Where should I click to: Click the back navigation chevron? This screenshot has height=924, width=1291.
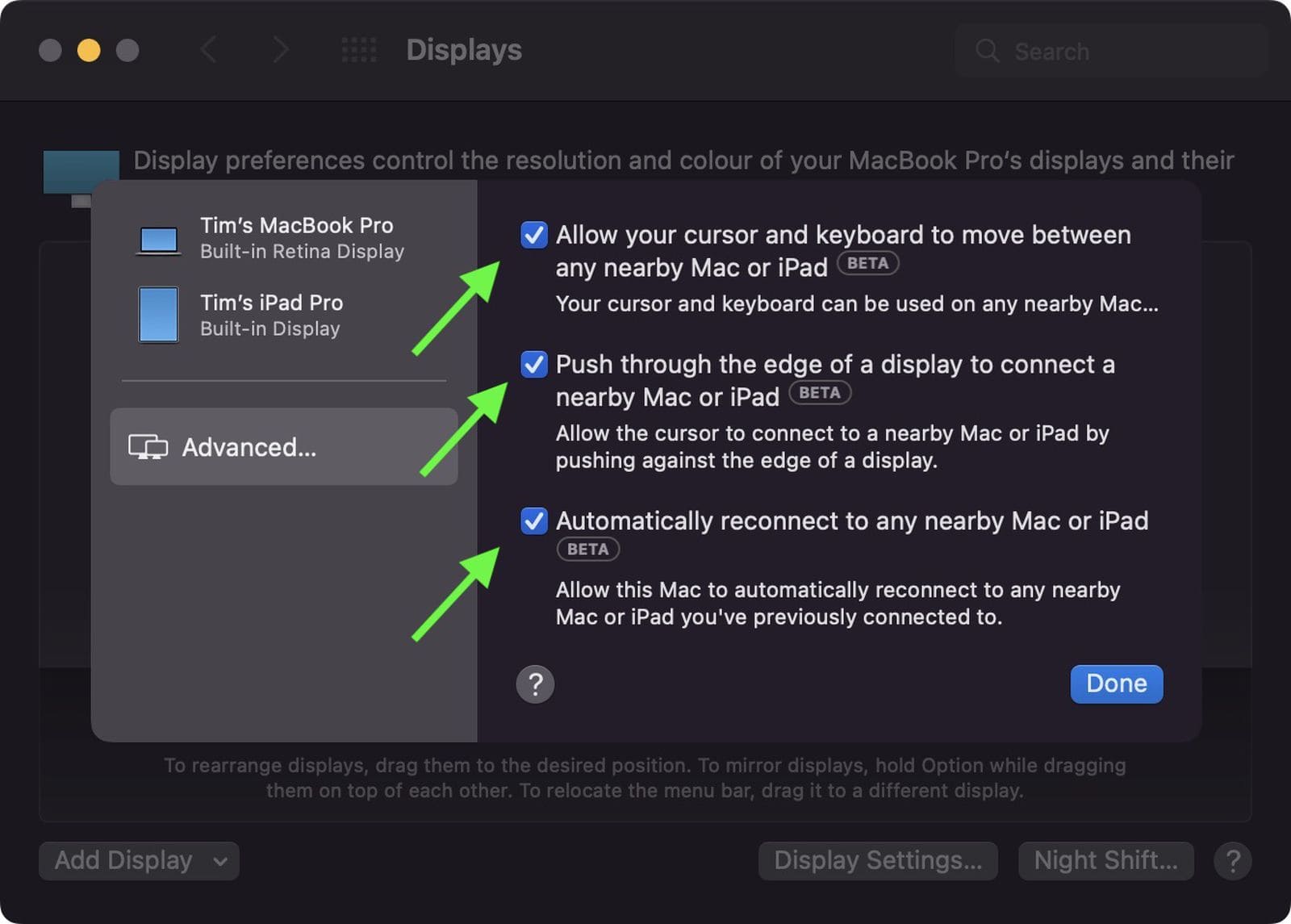(x=208, y=50)
